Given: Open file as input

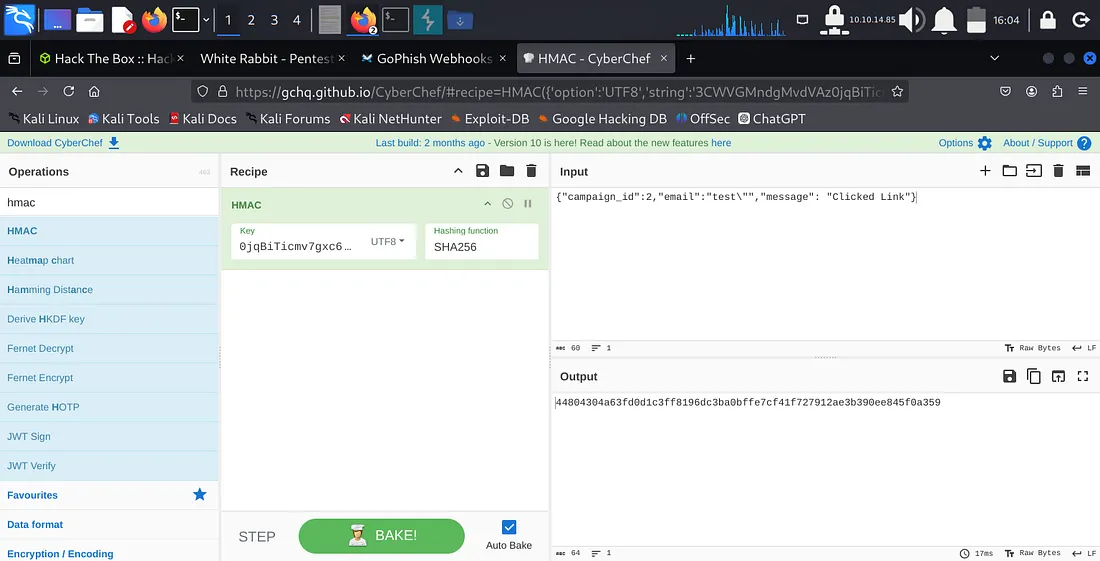Looking at the screenshot, I should point(1033,170).
